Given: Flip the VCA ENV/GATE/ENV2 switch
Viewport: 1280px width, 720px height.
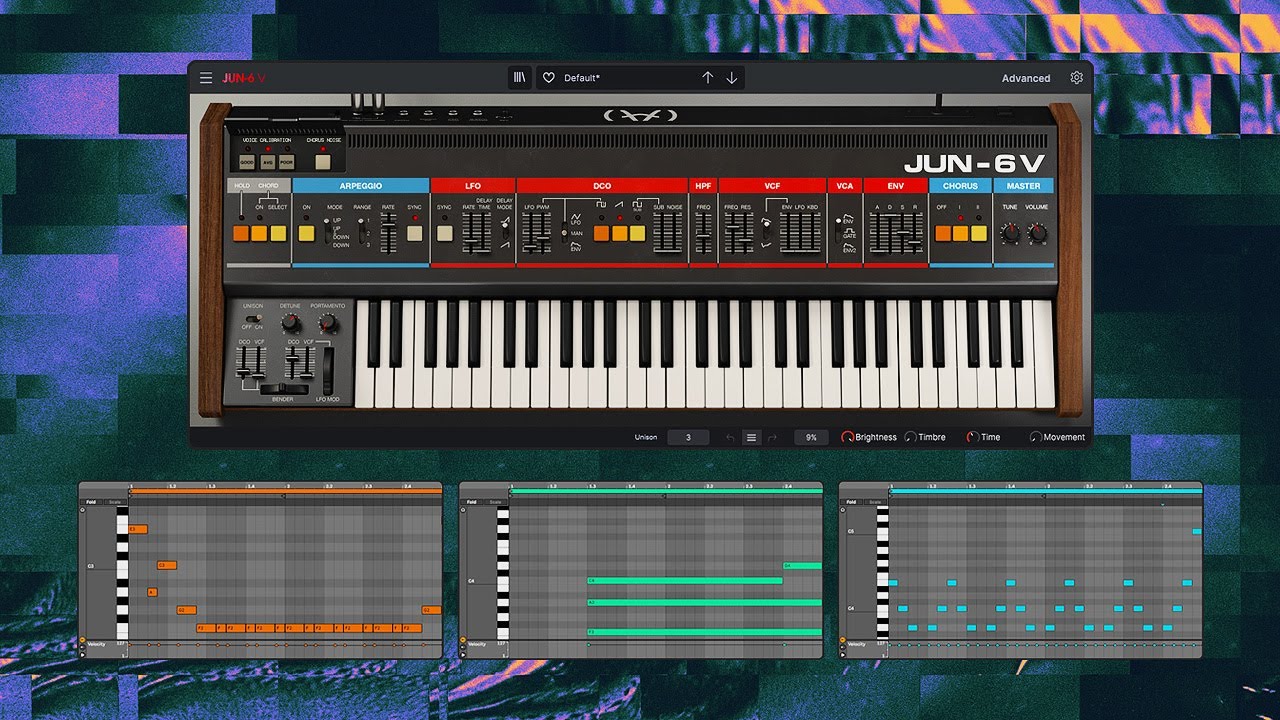Looking at the screenshot, I should point(837,232).
